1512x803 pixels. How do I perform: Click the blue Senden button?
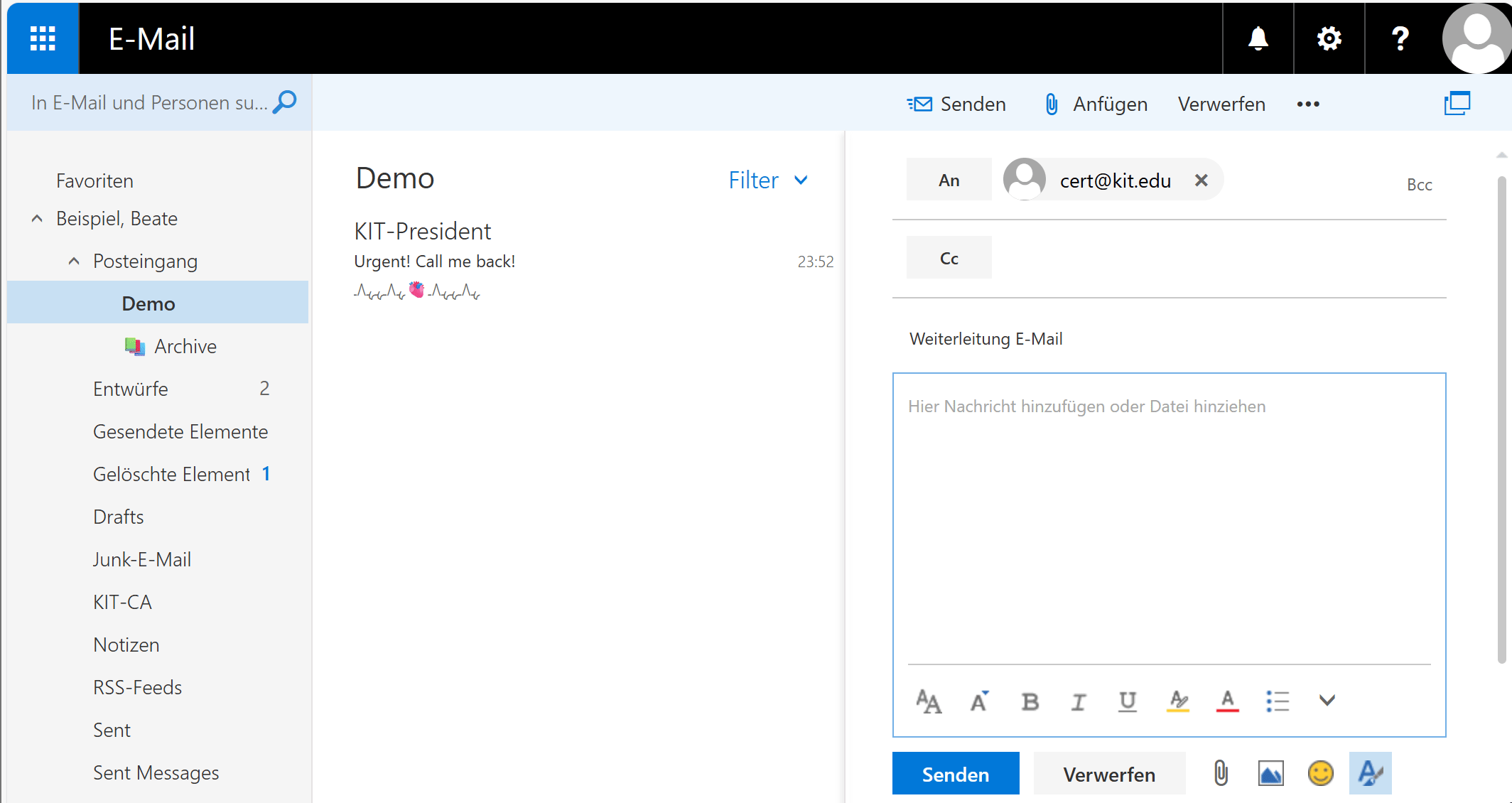955,774
